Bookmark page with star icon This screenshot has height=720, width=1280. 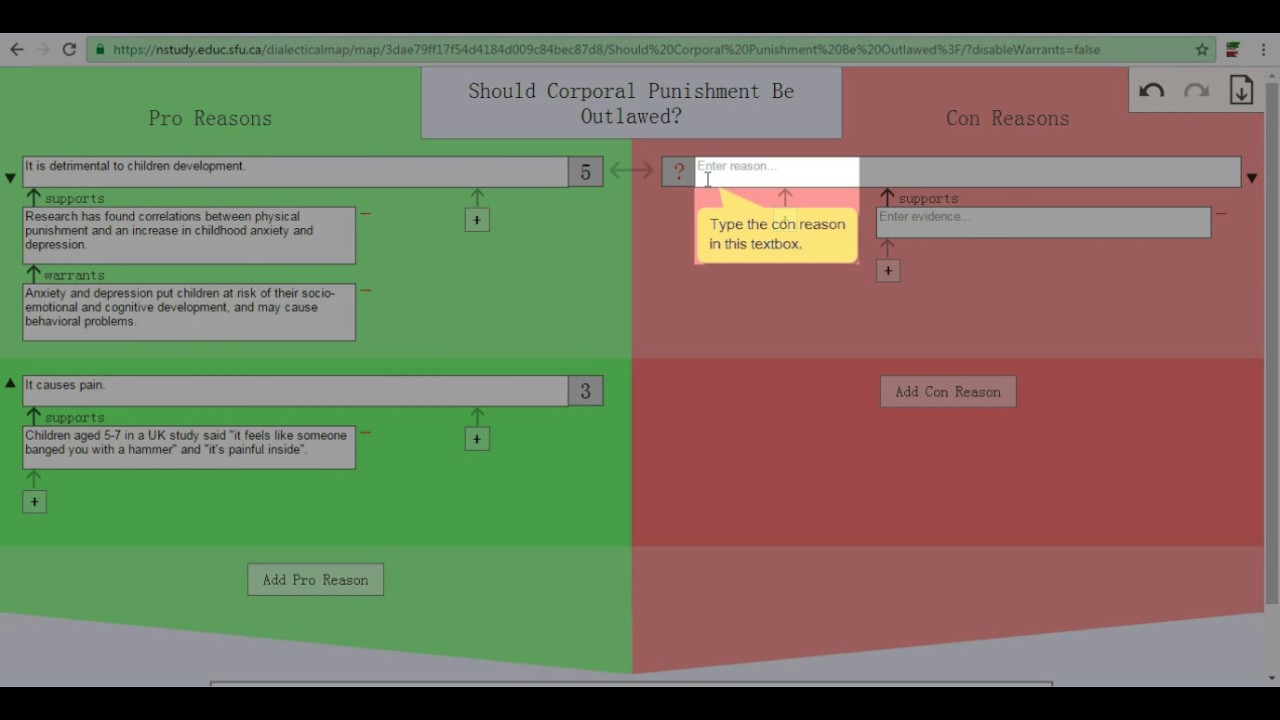coord(1202,49)
